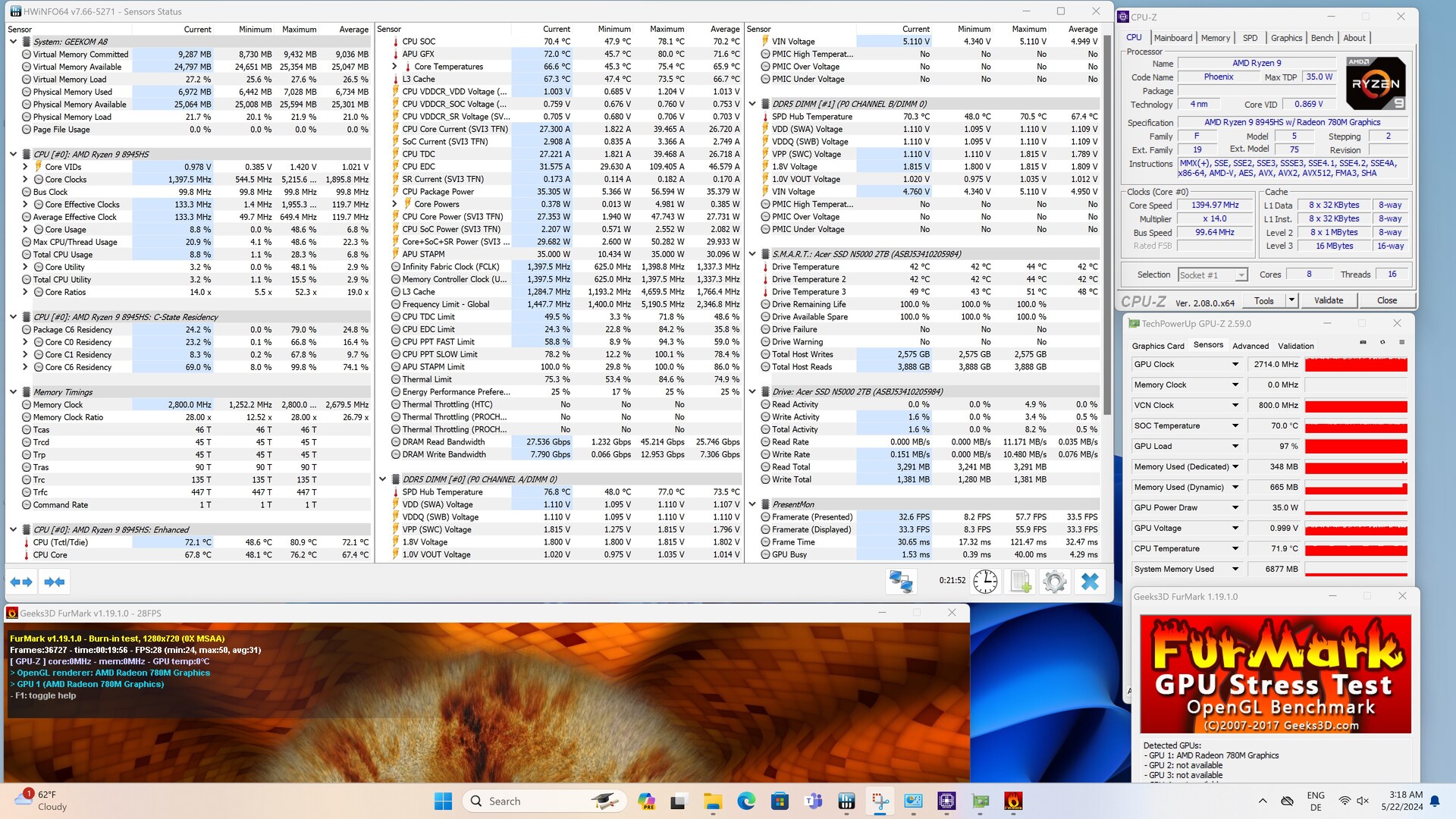Click the collapse columns double-arrow icon

[x=55, y=582]
